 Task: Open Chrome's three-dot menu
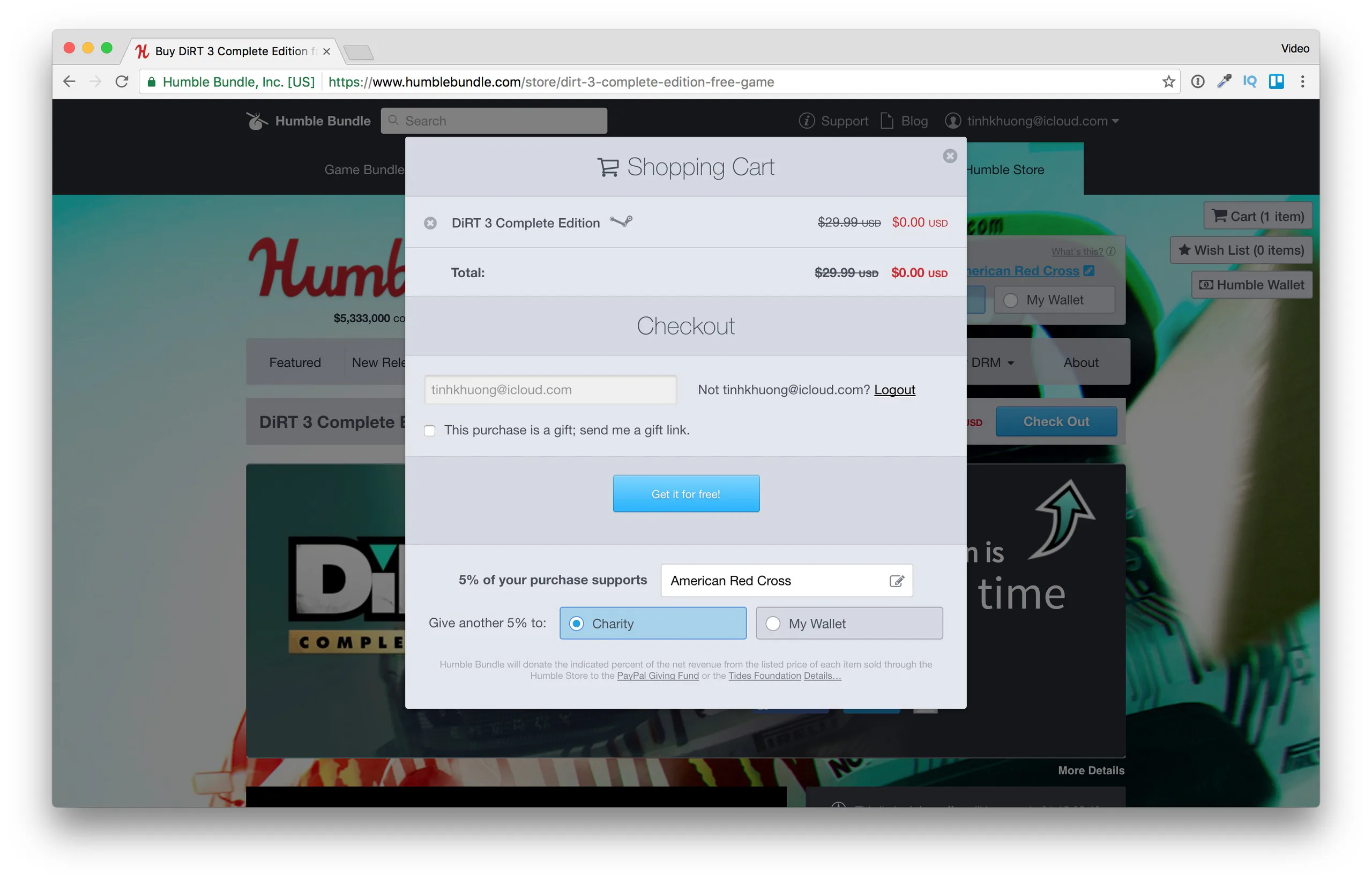point(1302,82)
